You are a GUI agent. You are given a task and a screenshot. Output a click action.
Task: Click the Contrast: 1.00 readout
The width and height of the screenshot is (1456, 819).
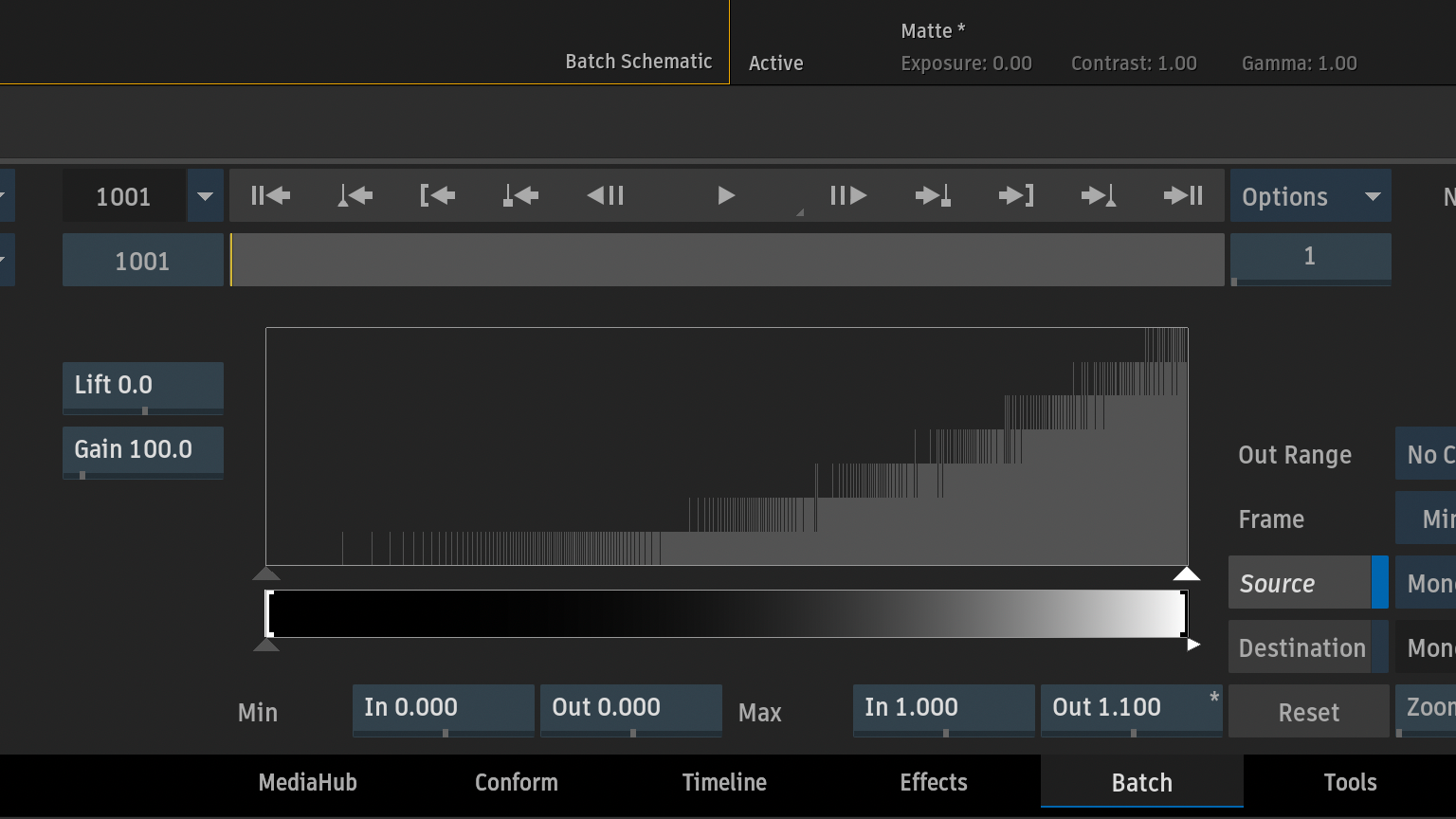[x=1134, y=64]
